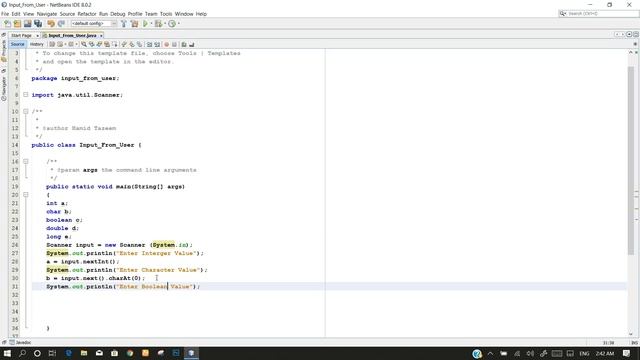Click the Uncomment editor toolbar icon

[191, 44]
